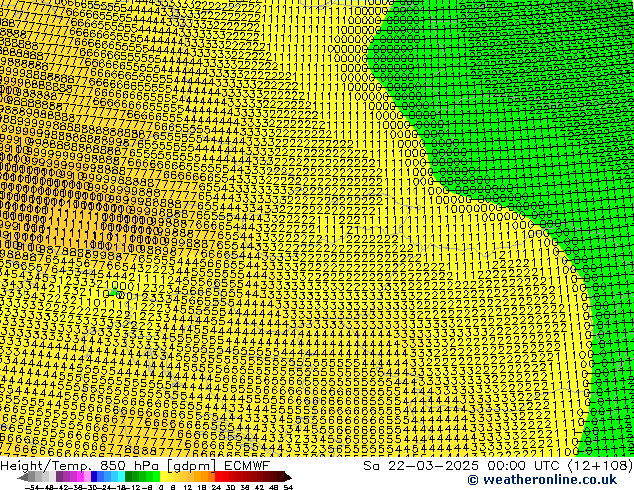Image resolution: width=634 pixels, height=490 pixels.
Task: Click the dark arrow at legend's right end
Action: 287,477
